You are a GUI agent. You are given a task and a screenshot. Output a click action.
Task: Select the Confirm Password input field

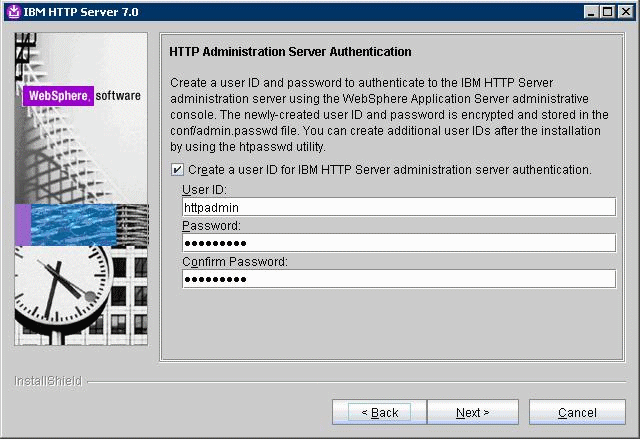[x=398, y=279]
